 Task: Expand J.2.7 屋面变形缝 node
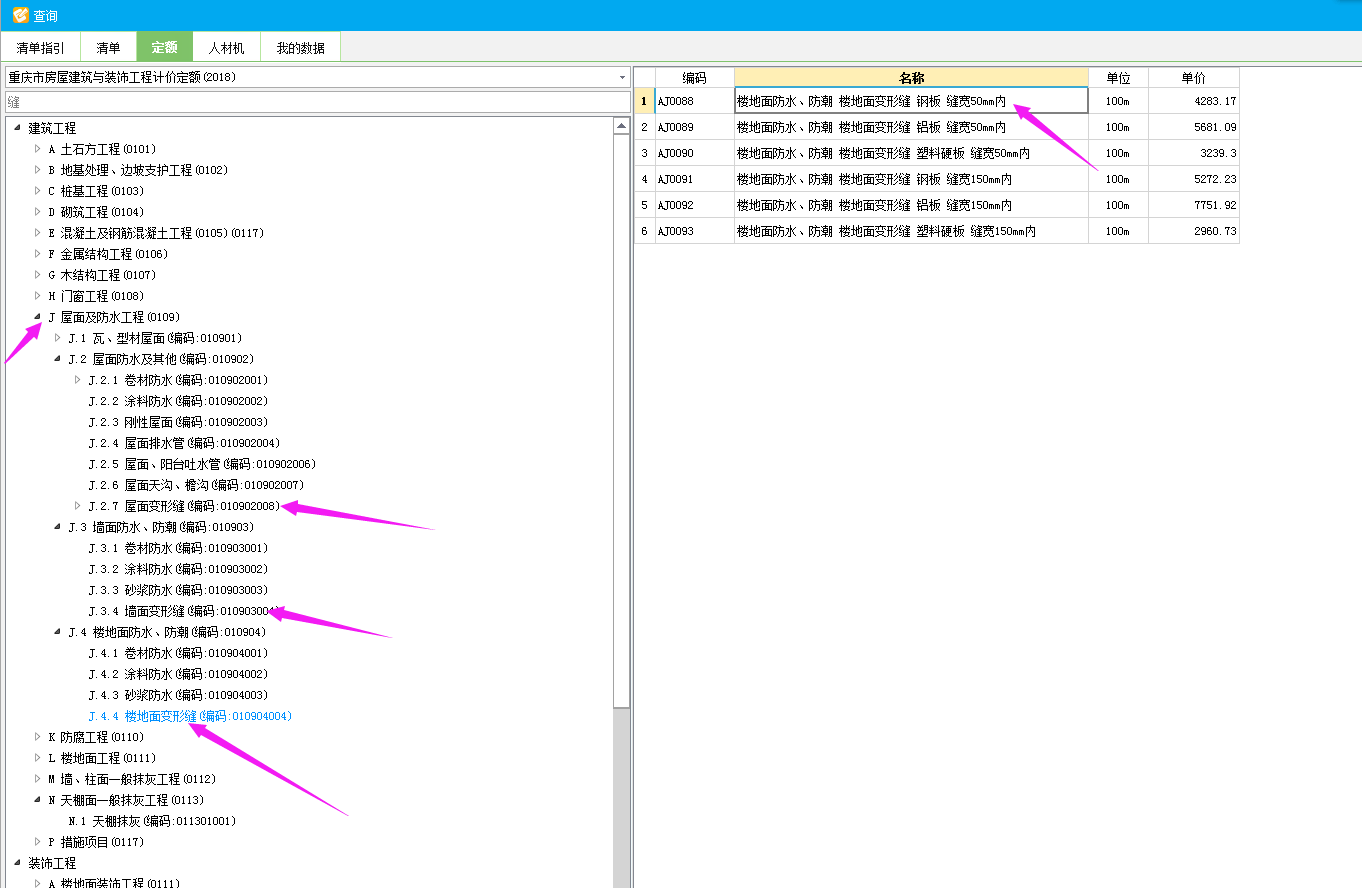click(x=78, y=506)
